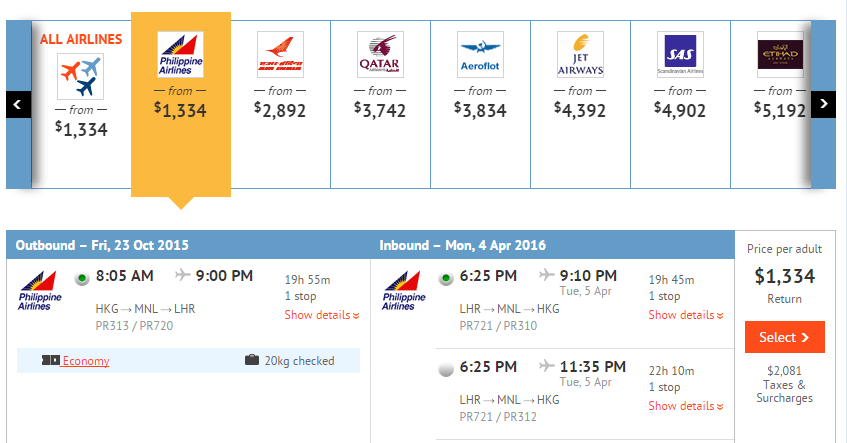Click the Philippine Airlines logo in carousel
Viewport: 847px width, 443px height.
181,54
